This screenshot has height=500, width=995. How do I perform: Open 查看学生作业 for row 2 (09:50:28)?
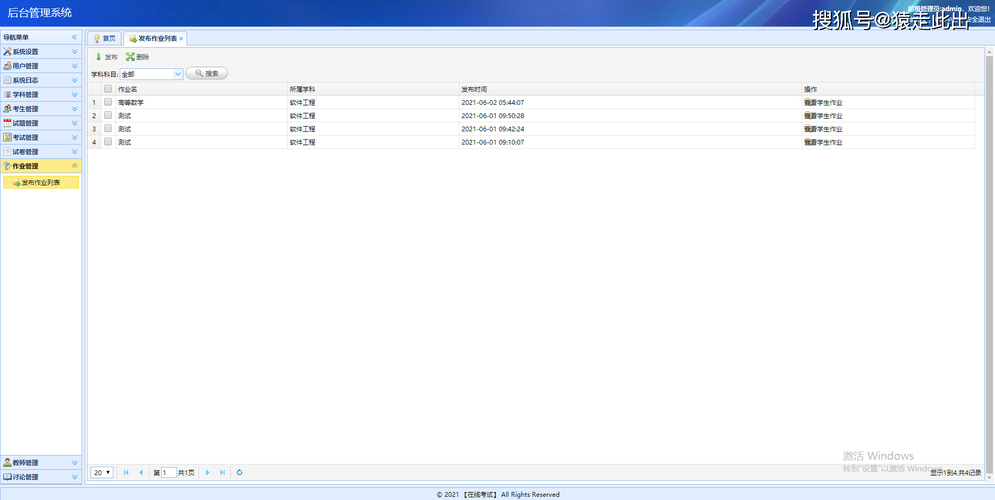tap(823, 115)
